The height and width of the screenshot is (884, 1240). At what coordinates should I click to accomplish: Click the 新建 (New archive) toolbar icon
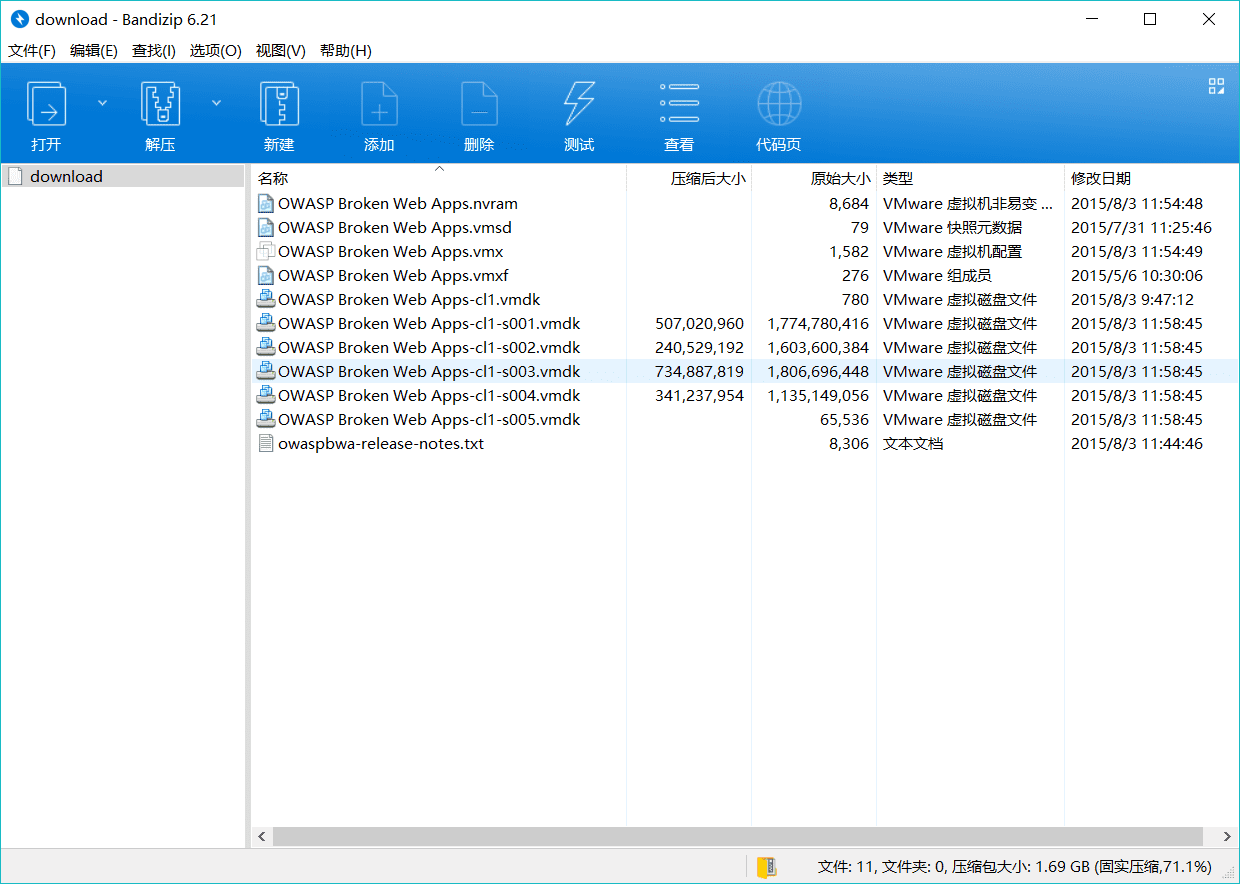point(279,103)
